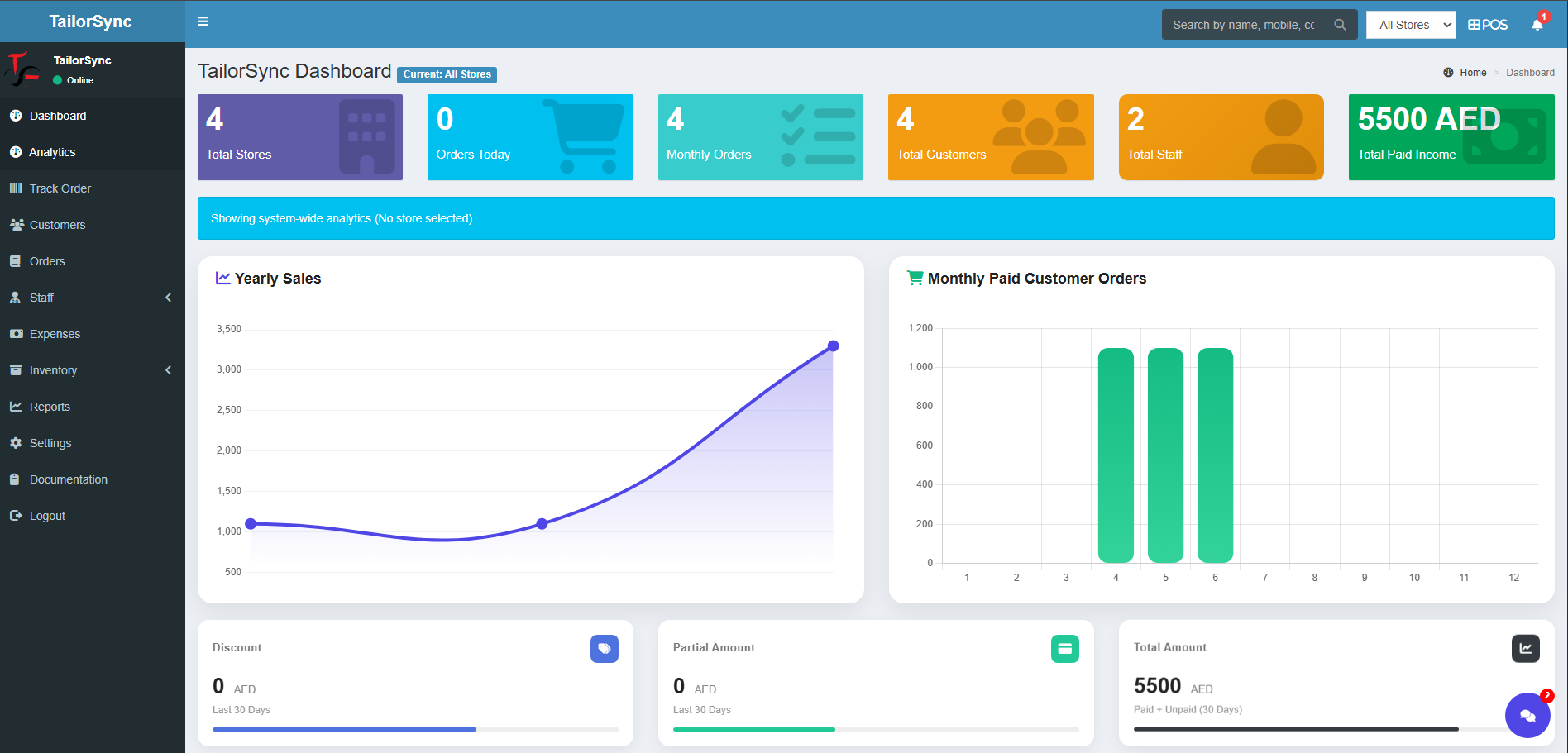Click the Inventory box icon
Image resolution: width=1568 pixels, height=753 pixels.
[x=16, y=370]
